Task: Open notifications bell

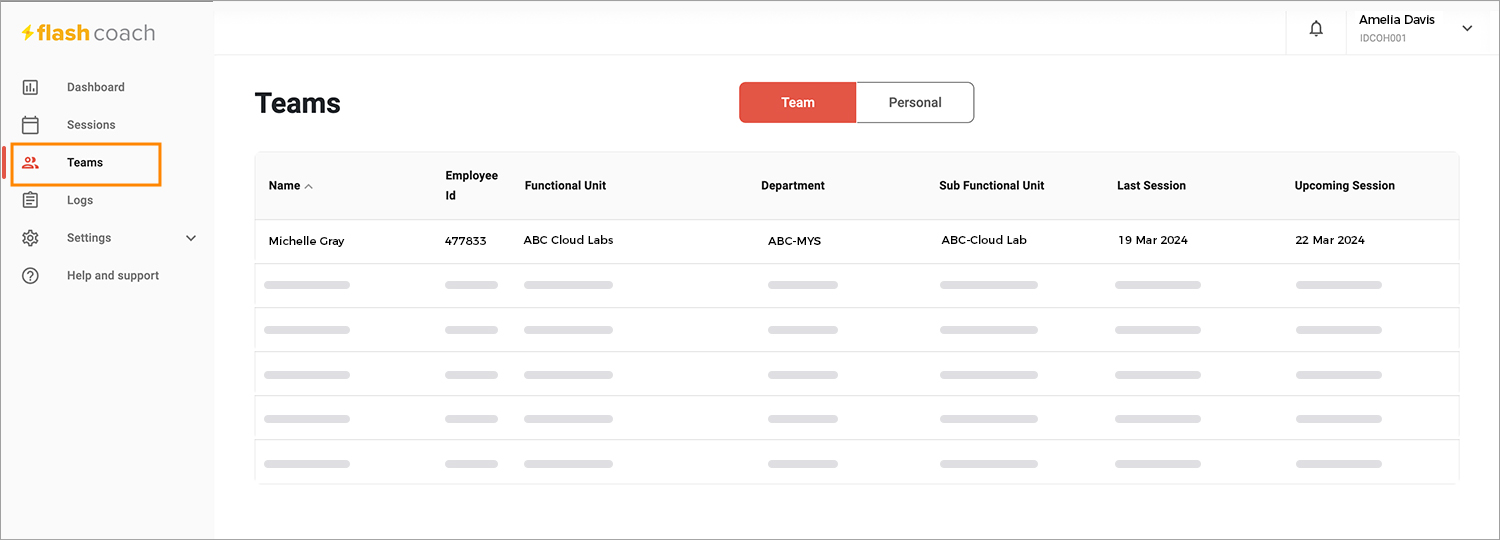Action: point(1316,29)
